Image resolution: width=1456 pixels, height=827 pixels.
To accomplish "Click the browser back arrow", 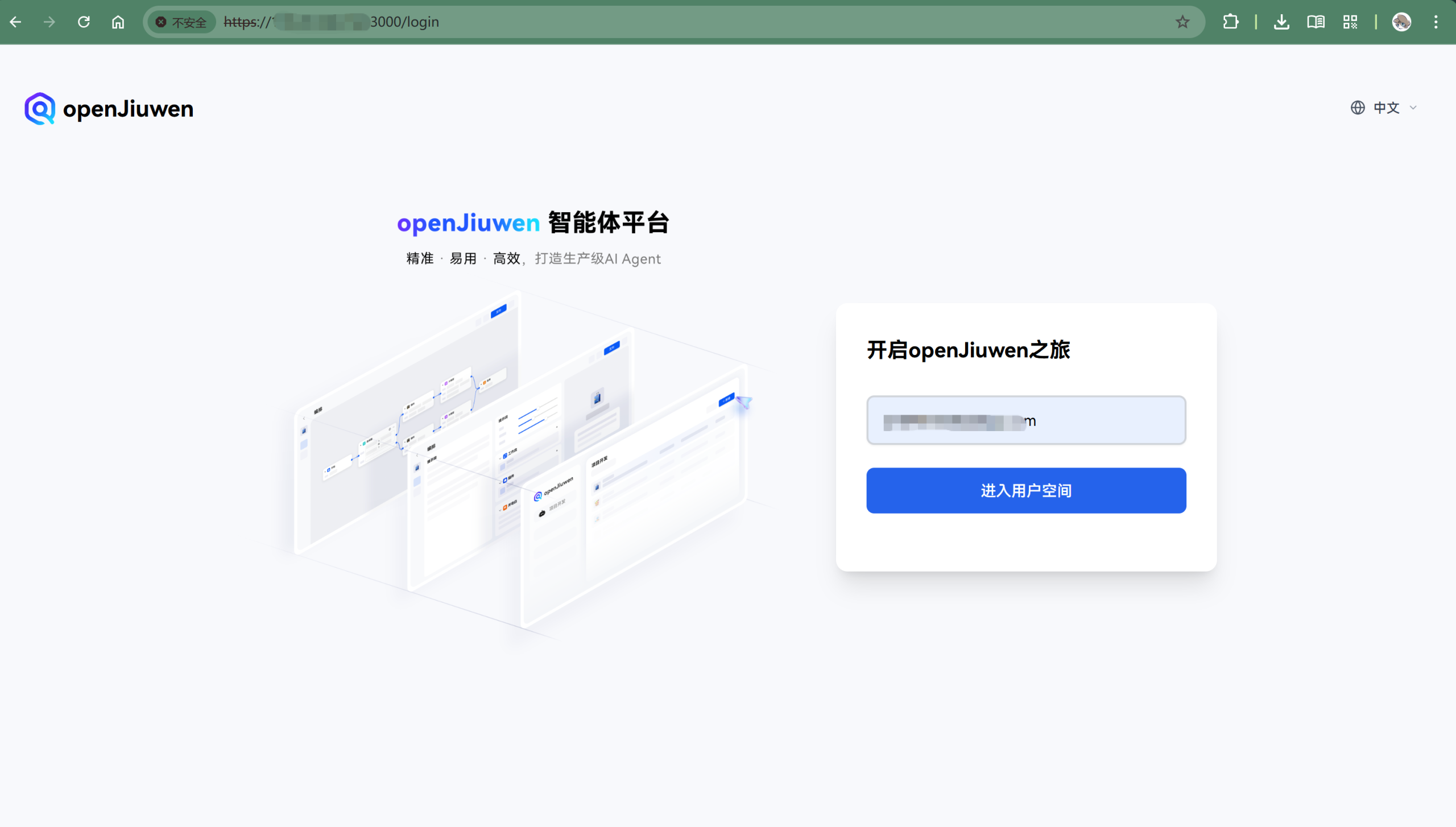I will pyautogui.click(x=16, y=22).
